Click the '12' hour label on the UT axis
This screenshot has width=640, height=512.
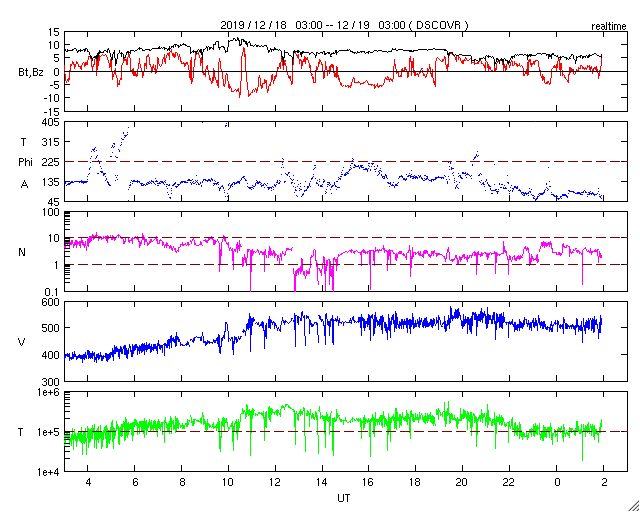click(x=275, y=482)
